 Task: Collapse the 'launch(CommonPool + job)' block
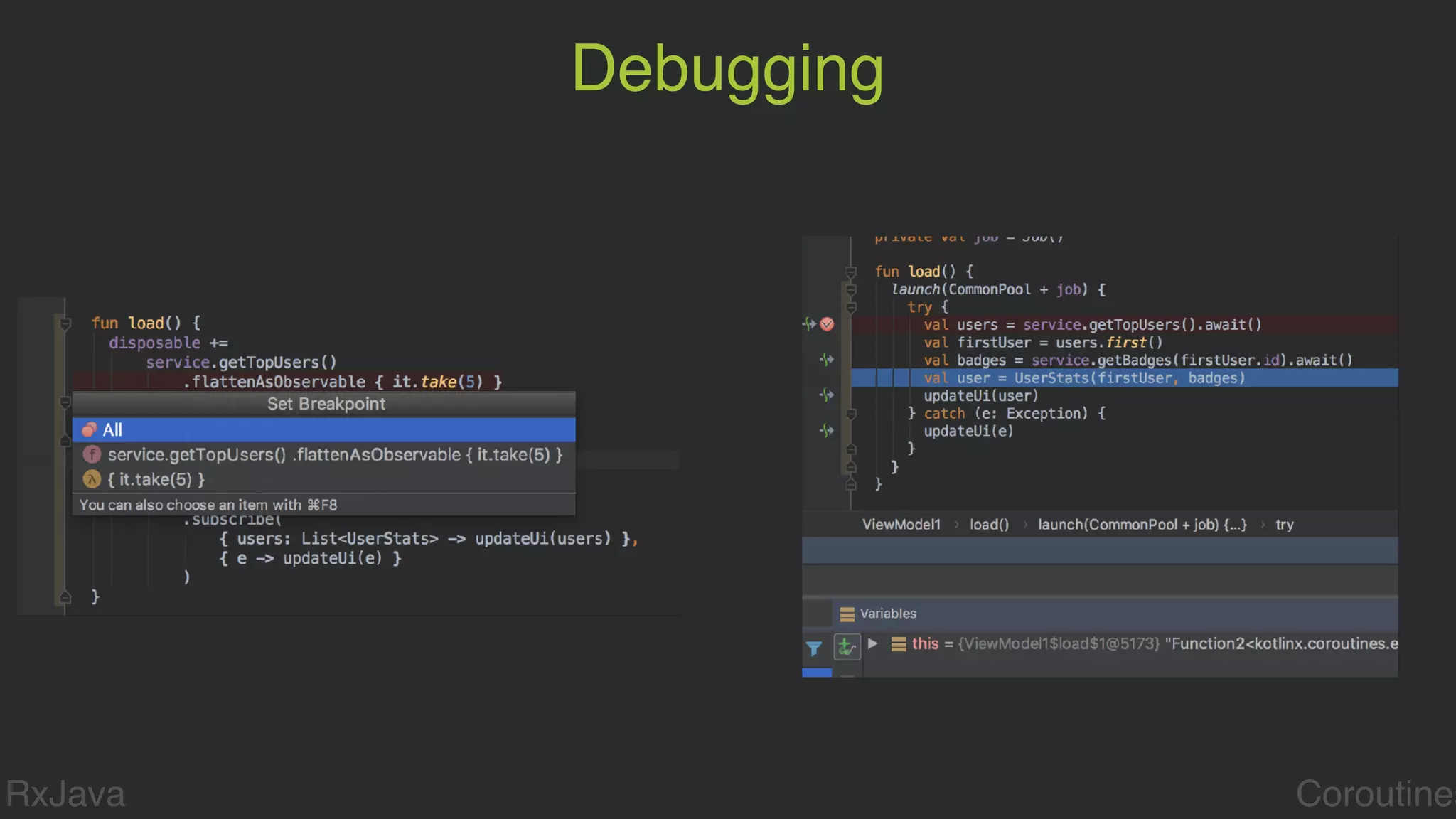tap(851, 289)
